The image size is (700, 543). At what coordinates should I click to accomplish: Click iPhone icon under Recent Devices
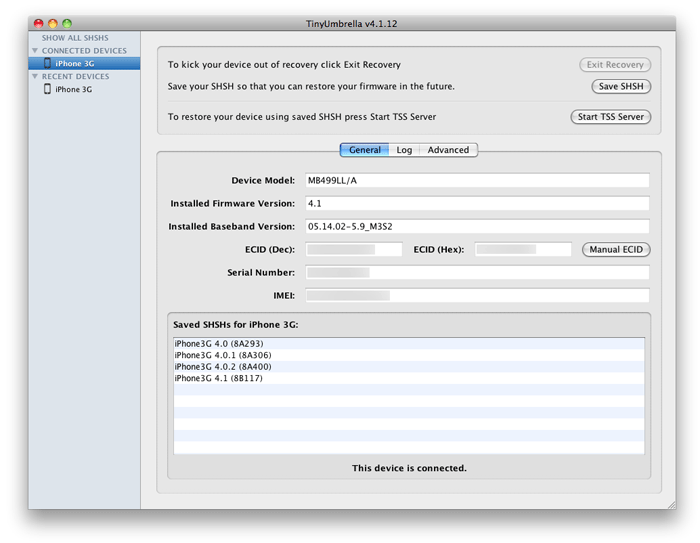(47, 89)
